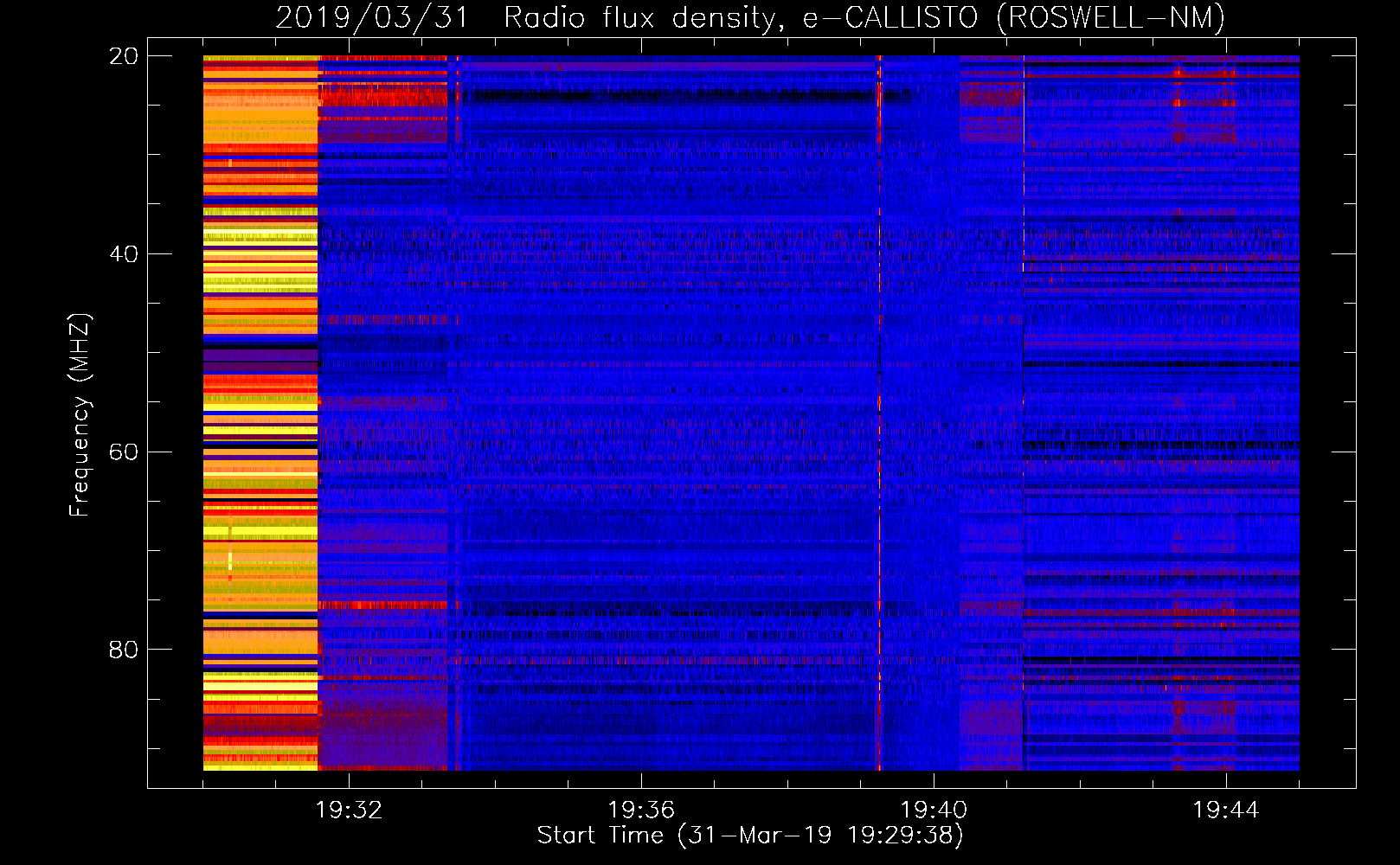This screenshot has width=1400, height=865.
Task: Select the 60 frequency tick label
Action: 123,452
